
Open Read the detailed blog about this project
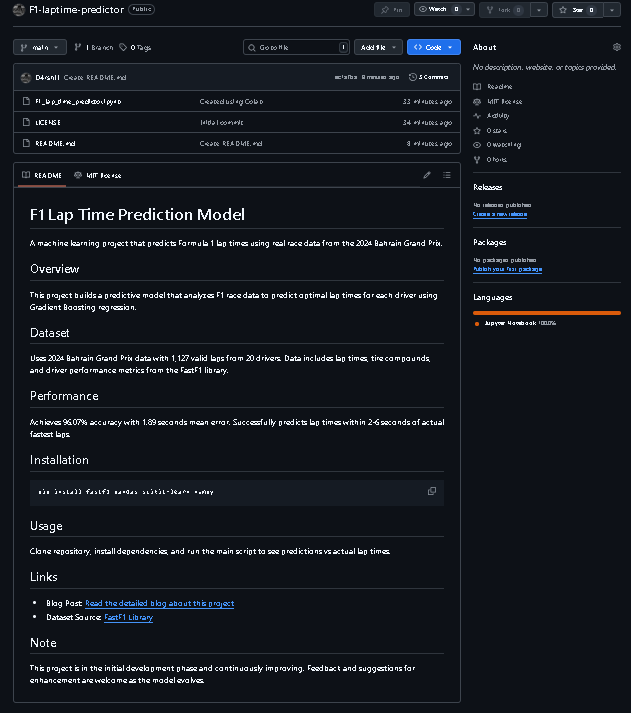point(160,603)
